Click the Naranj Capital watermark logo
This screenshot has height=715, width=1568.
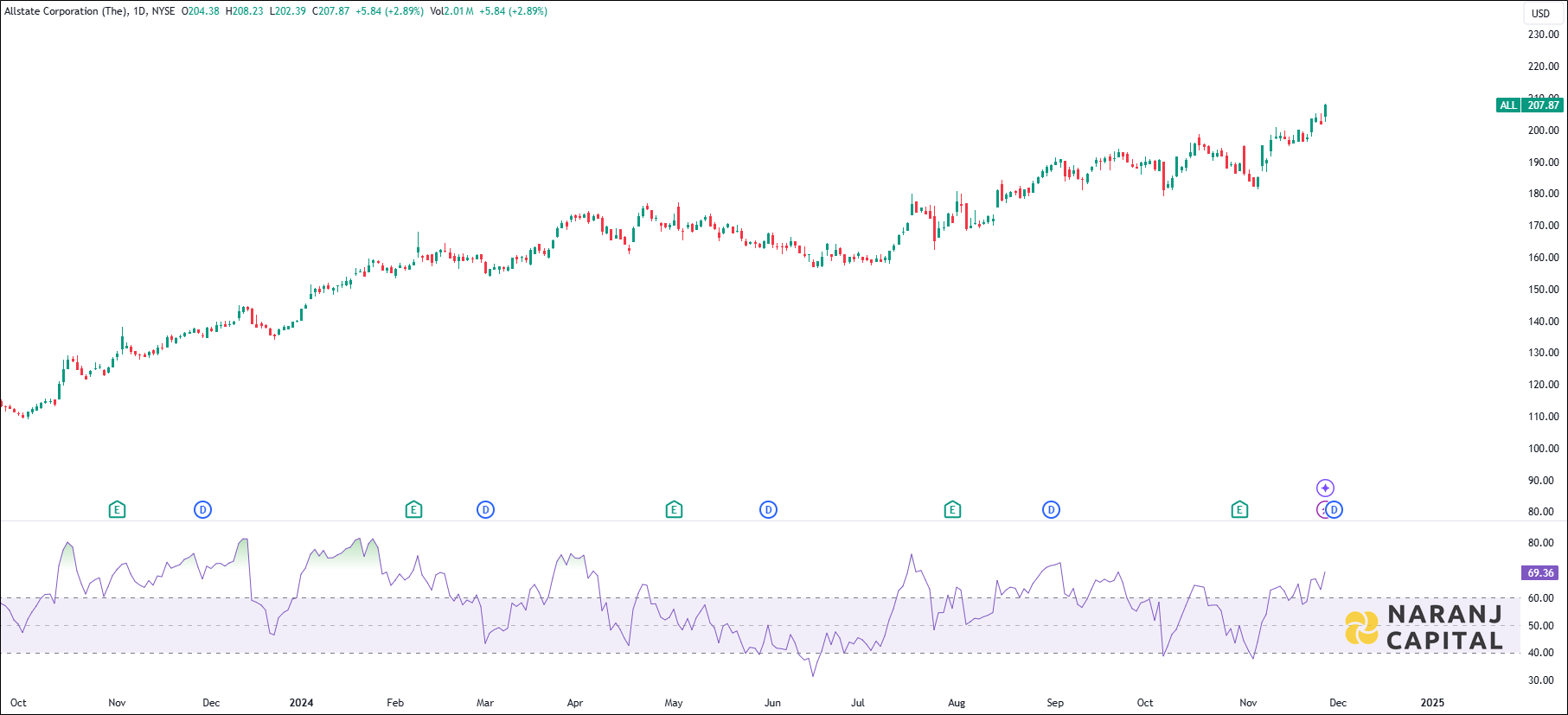pyautogui.click(x=1424, y=627)
